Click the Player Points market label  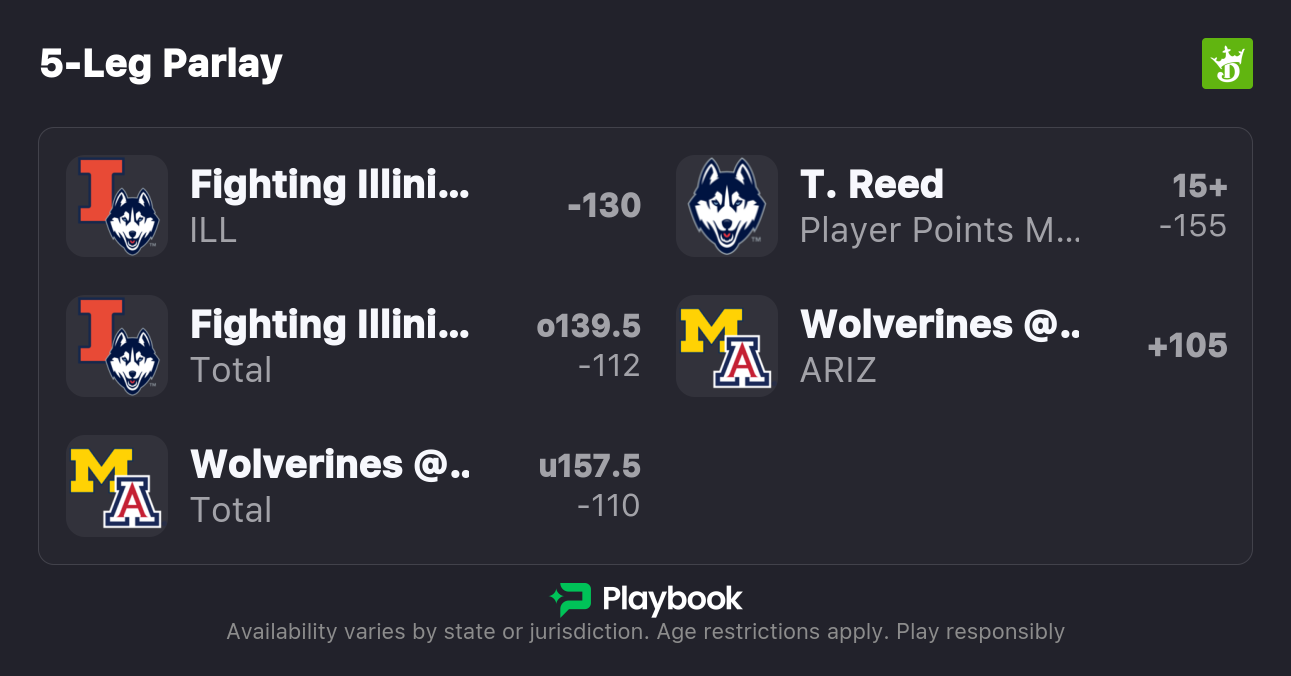point(939,231)
